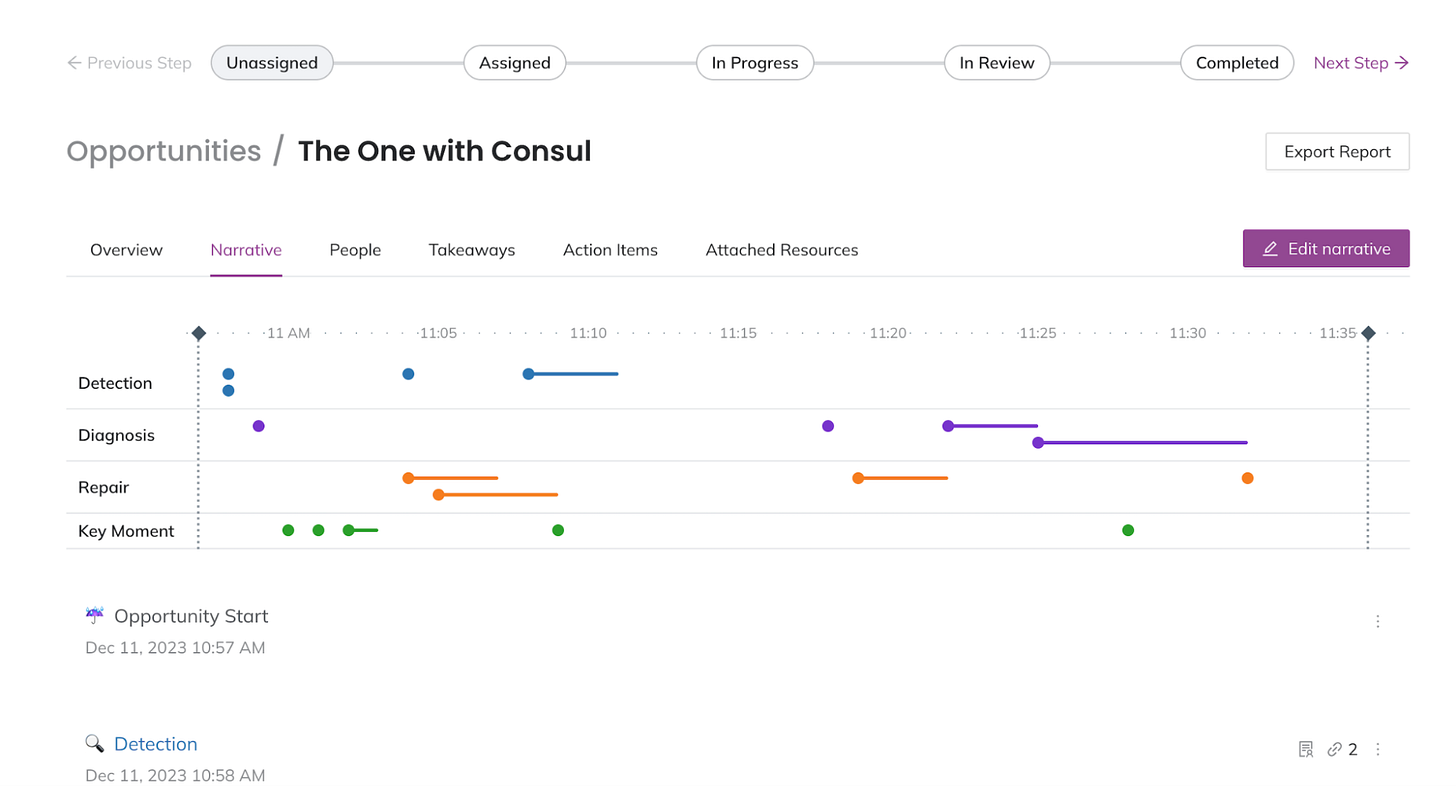
Task: Click the umbrella icon beside Opportunity Start
Action: point(95,615)
